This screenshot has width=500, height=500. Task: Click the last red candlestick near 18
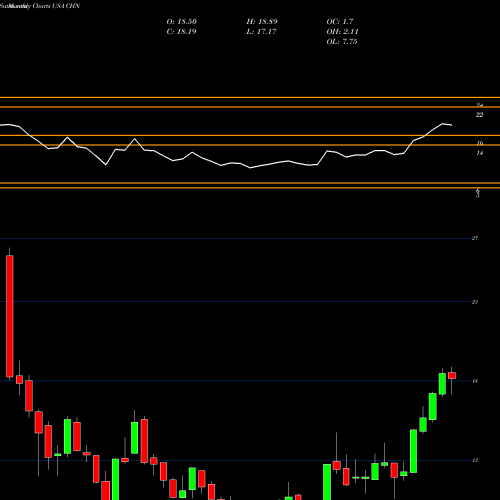coord(452,376)
